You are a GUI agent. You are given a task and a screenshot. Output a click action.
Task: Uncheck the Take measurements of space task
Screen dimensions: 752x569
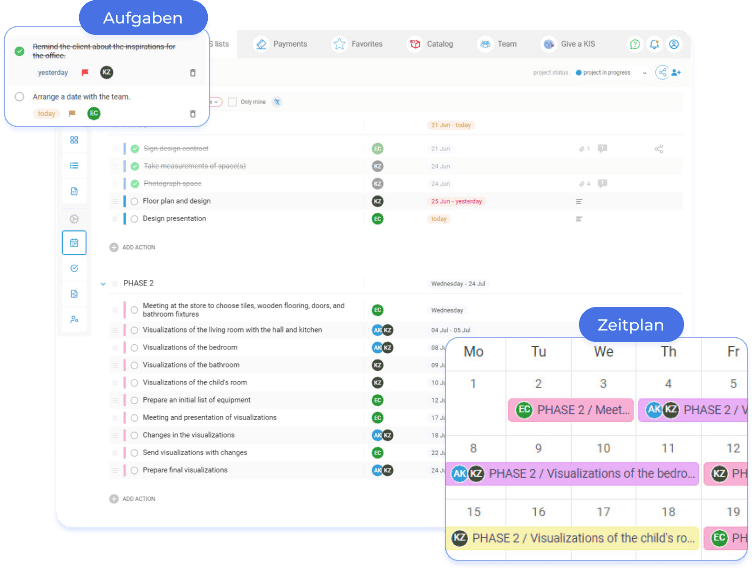point(135,166)
